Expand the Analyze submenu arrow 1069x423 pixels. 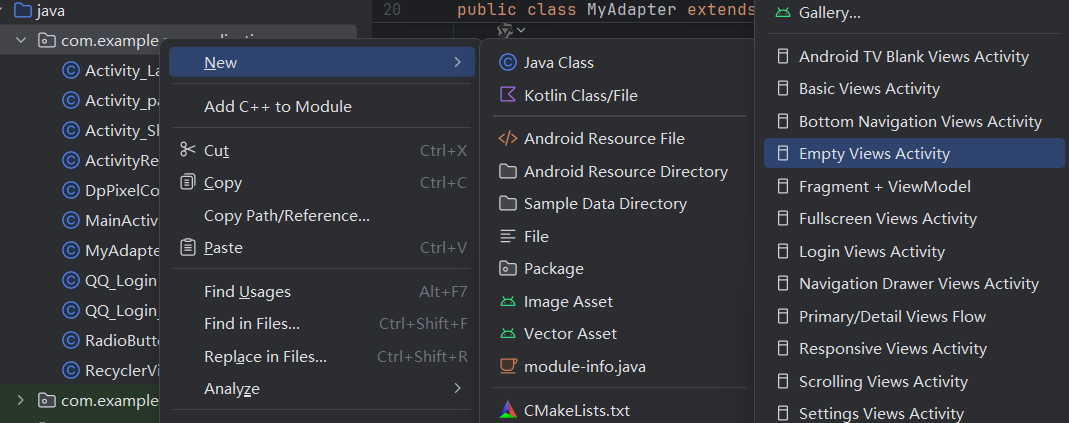point(457,388)
